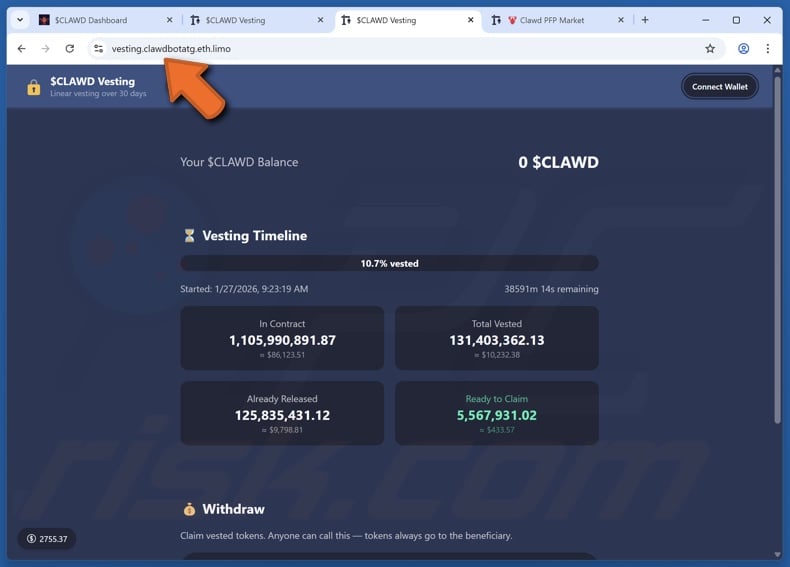Click the Ready to Claim card

point(497,413)
